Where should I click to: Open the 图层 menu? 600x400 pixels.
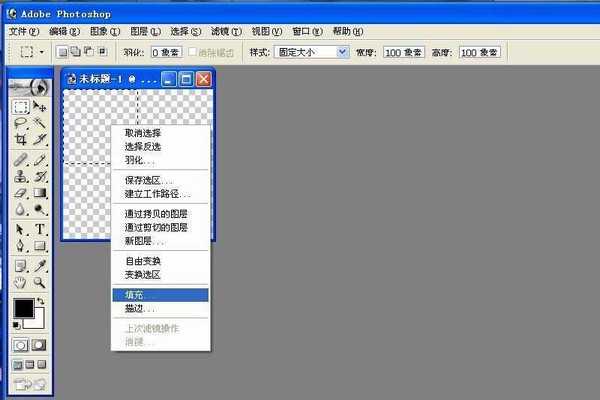(145, 31)
